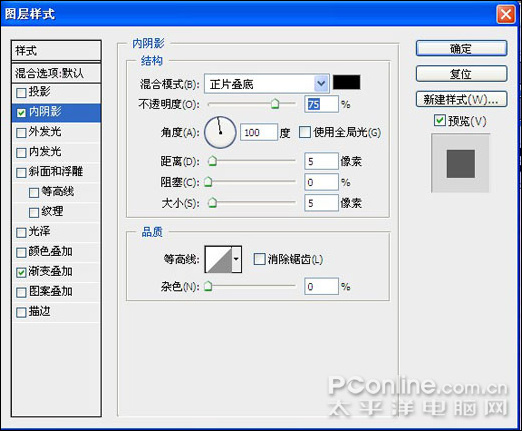Enable the 颜色叠加 color overlay checkbox
Screen dimensions: 522x431
(x=21, y=253)
